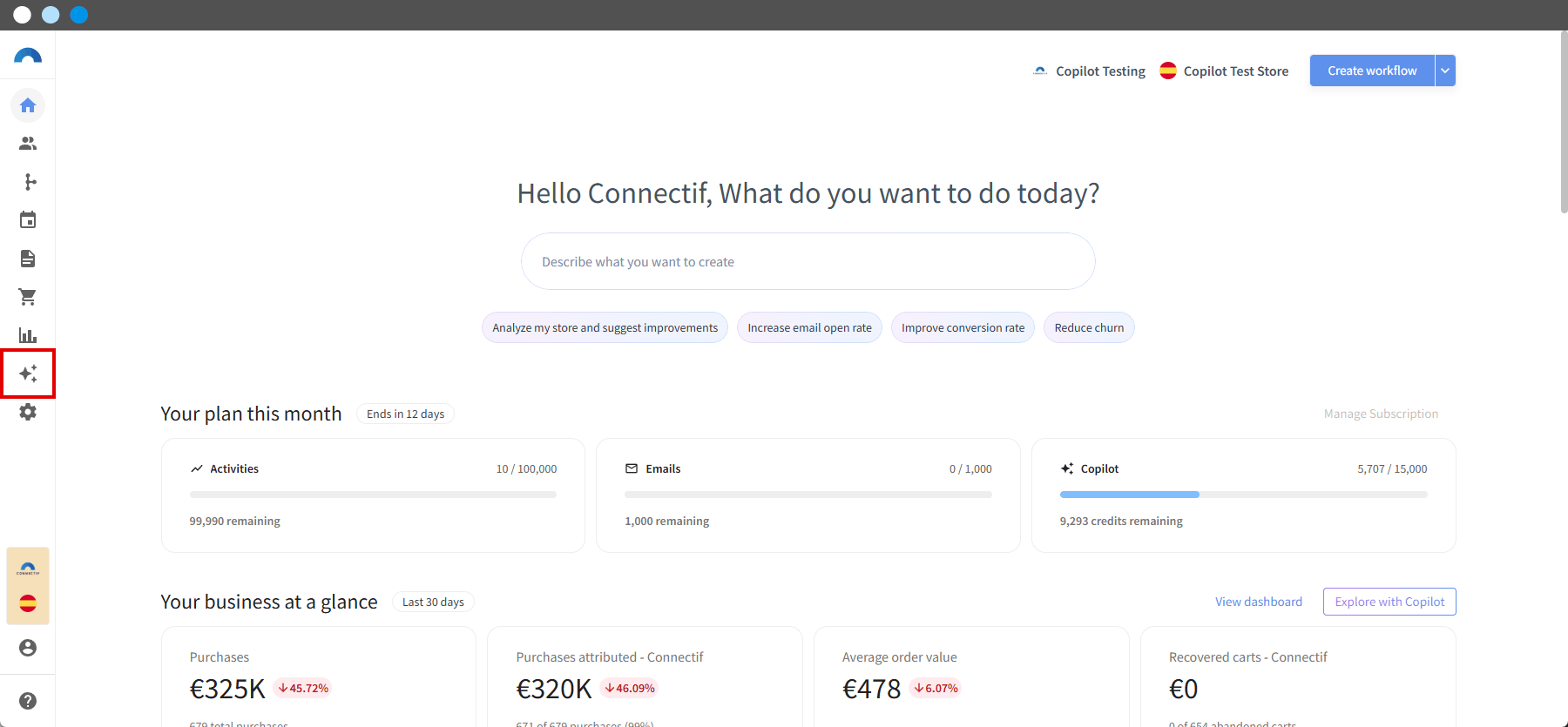
Task: Select Copilot Test Store
Action: pyautogui.click(x=1224, y=71)
